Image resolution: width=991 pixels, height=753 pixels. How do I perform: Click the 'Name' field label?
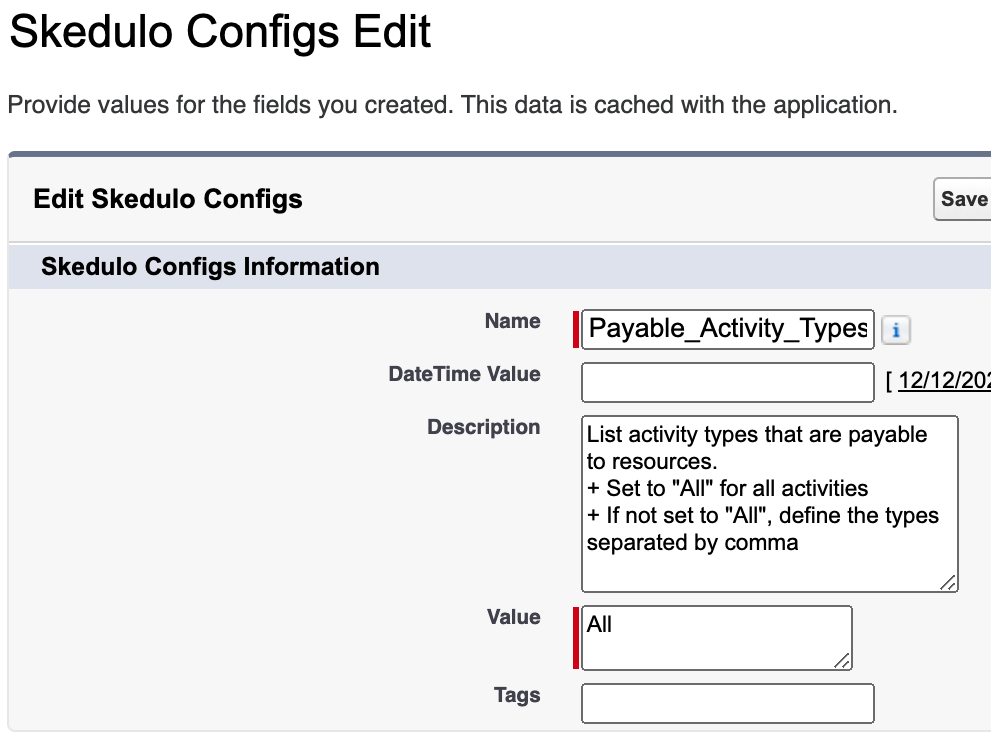(x=513, y=321)
